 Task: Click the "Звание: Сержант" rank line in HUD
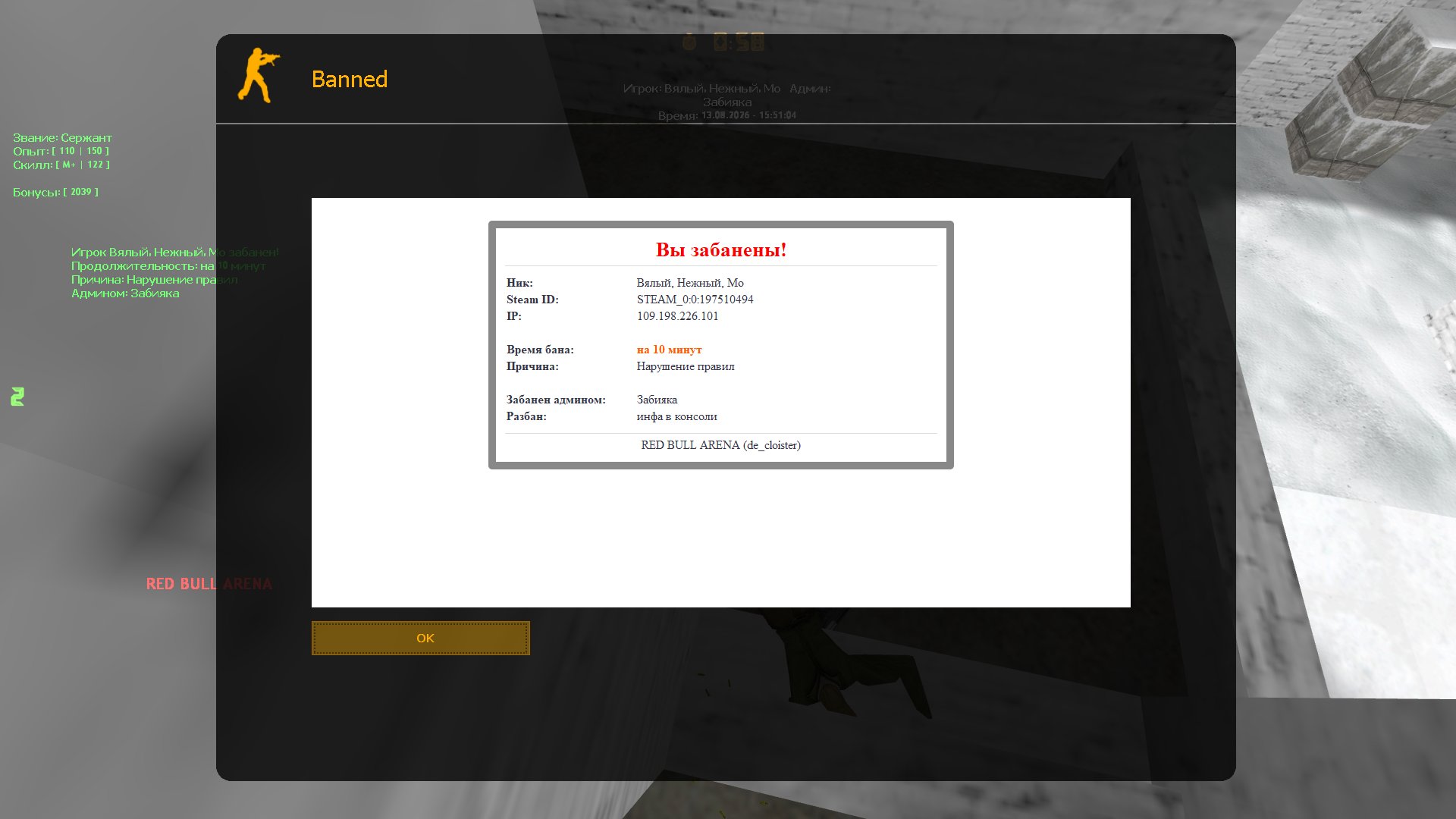click(x=62, y=138)
